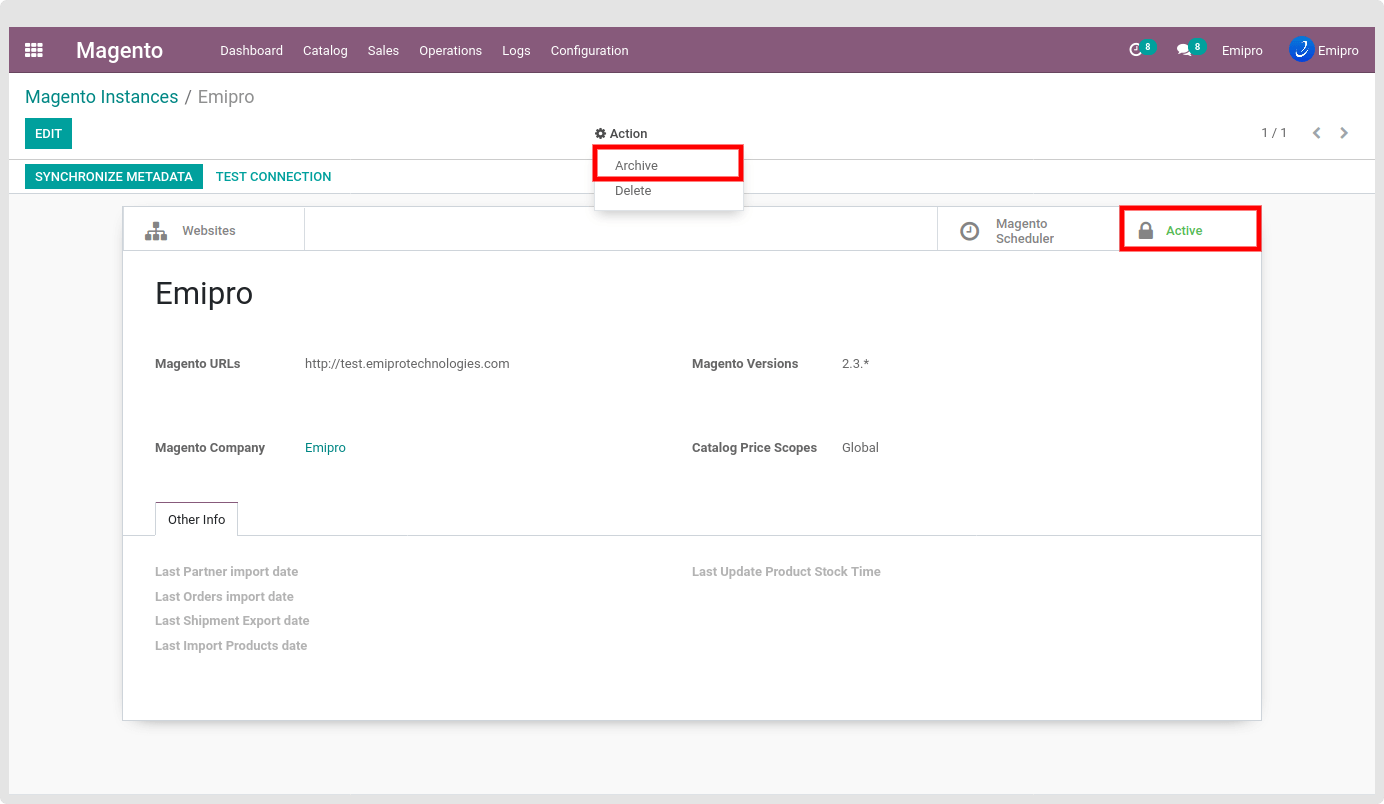Click SYNCHRONIZE METADATA button
The image size is (1384, 804).
[114, 177]
